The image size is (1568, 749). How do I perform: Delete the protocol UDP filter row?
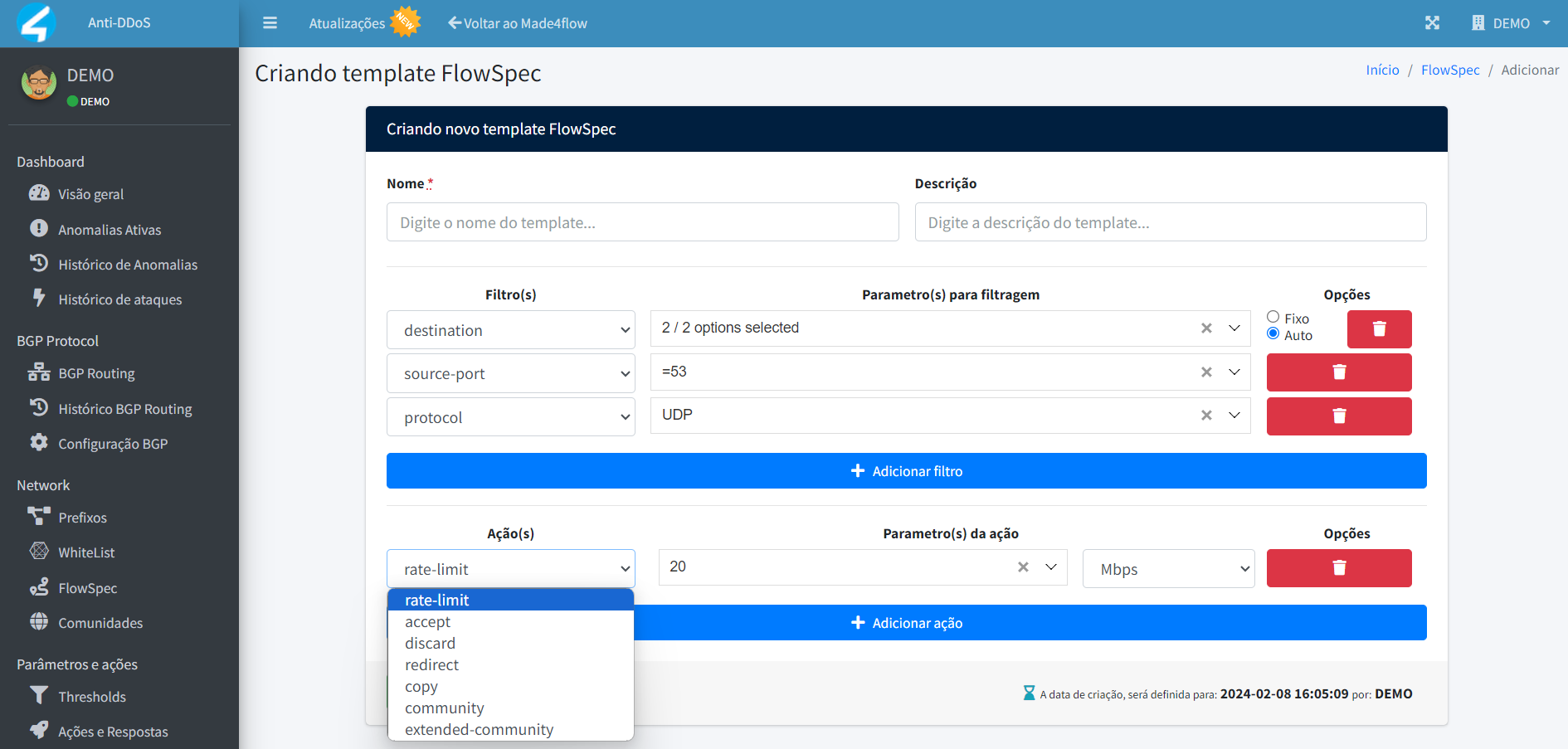pyautogui.click(x=1338, y=416)
